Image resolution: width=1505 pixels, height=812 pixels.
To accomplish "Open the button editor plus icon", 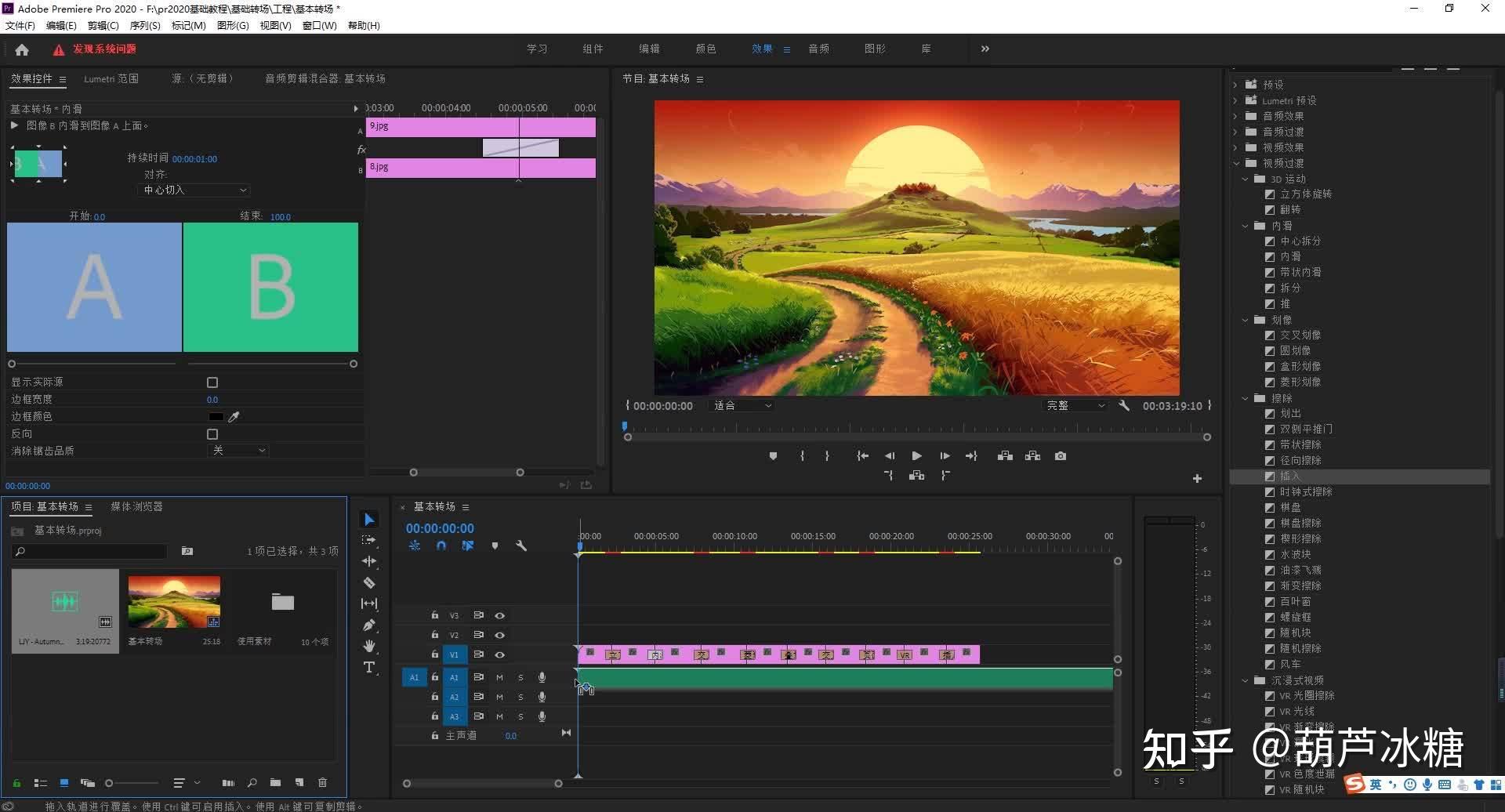I will (1197, 478).
